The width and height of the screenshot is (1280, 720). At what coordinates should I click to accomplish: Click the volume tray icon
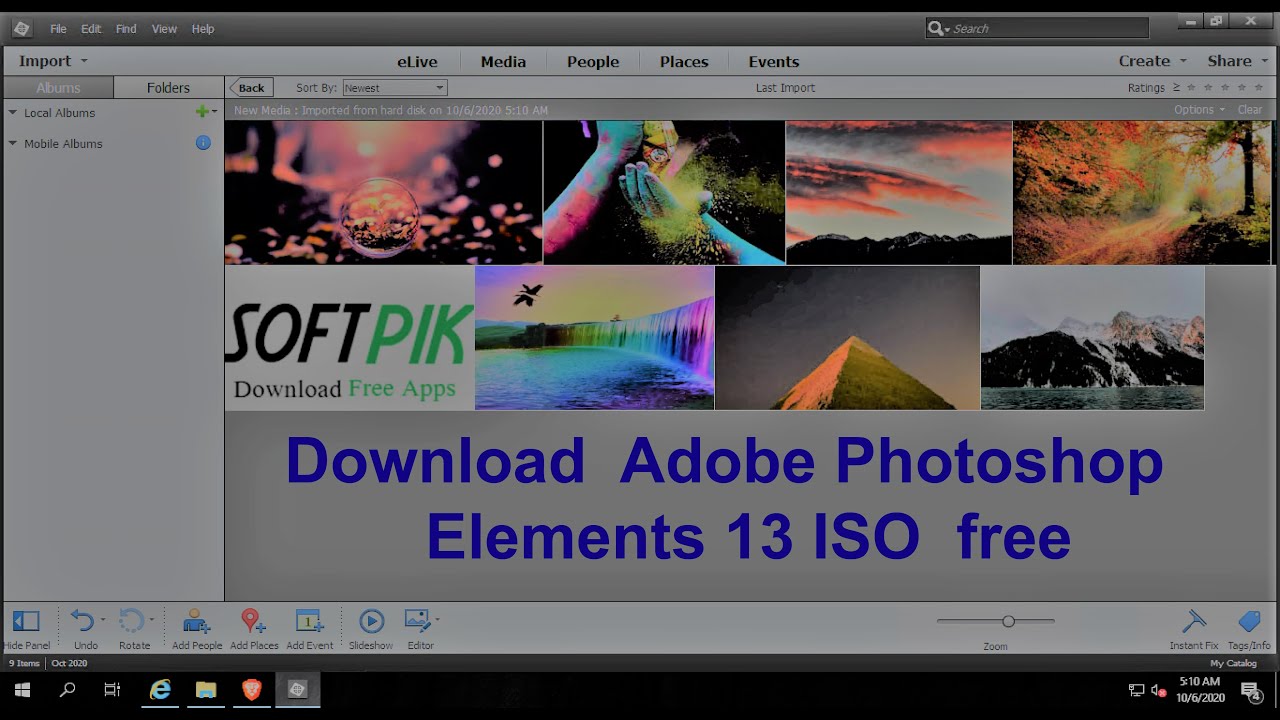[1159, 690]
